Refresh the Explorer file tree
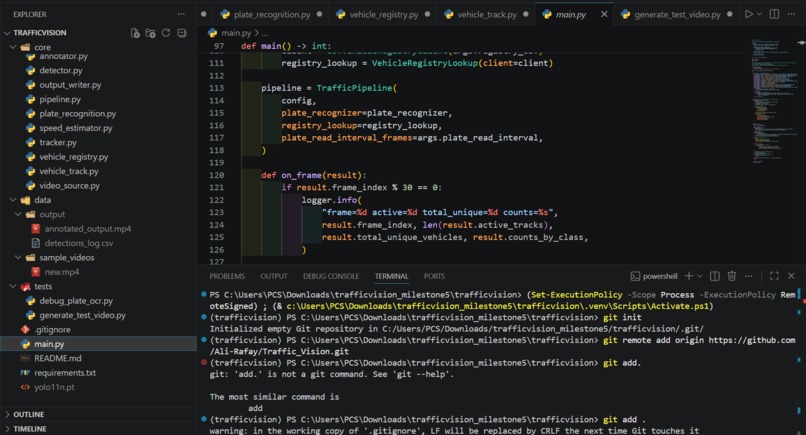Screen dimensions: 806x435 point(166,33)
